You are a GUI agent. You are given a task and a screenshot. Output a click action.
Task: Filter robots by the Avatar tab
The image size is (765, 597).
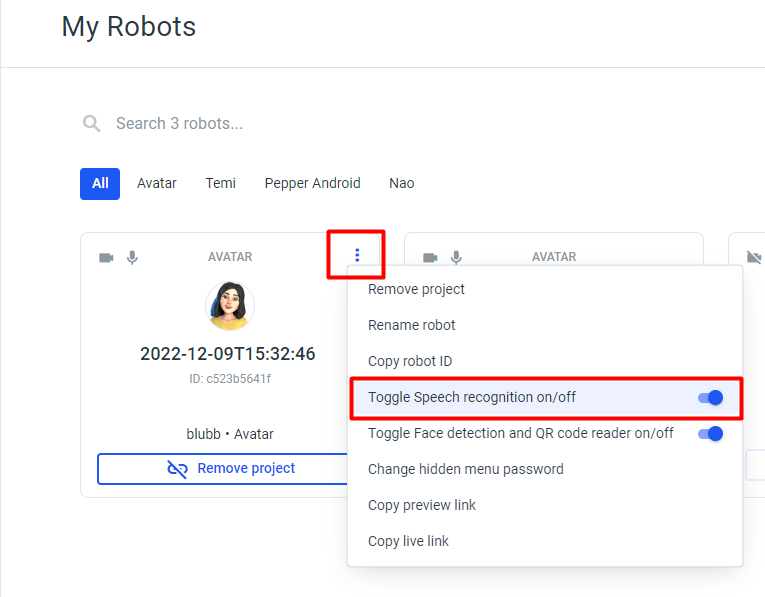tap(157, 183)
